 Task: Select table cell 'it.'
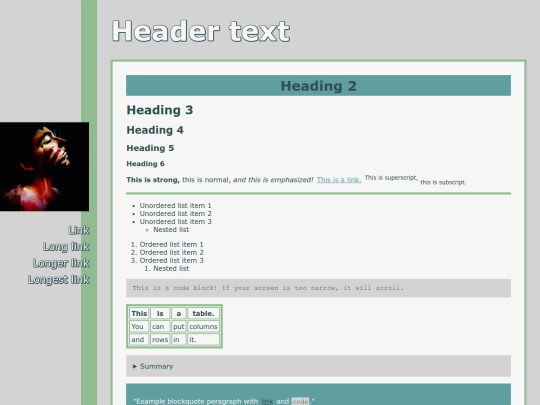[203, 340]
